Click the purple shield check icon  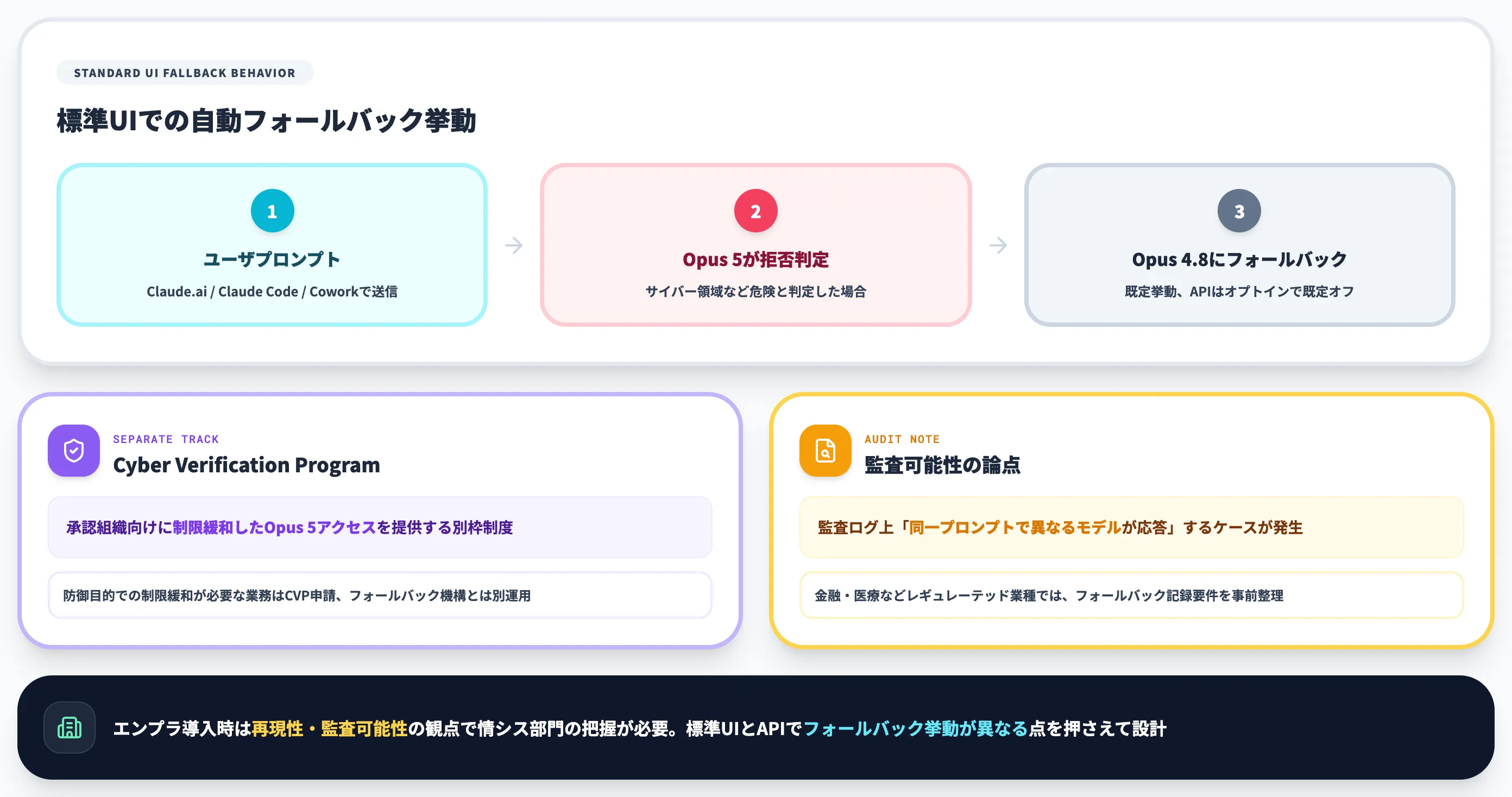[74, 451]
